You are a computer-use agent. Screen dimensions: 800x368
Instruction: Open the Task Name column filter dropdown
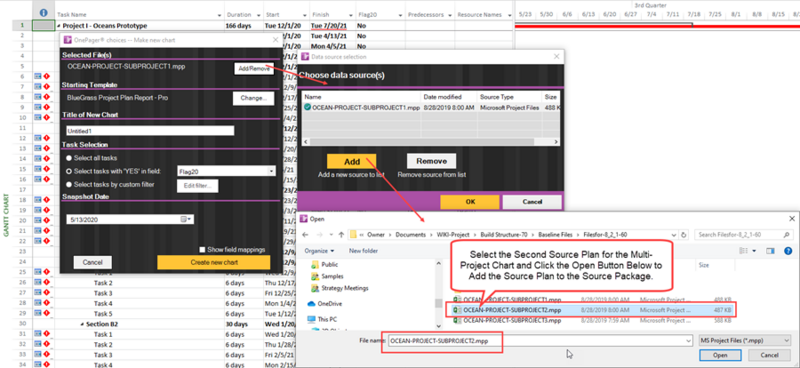point(219,15)
